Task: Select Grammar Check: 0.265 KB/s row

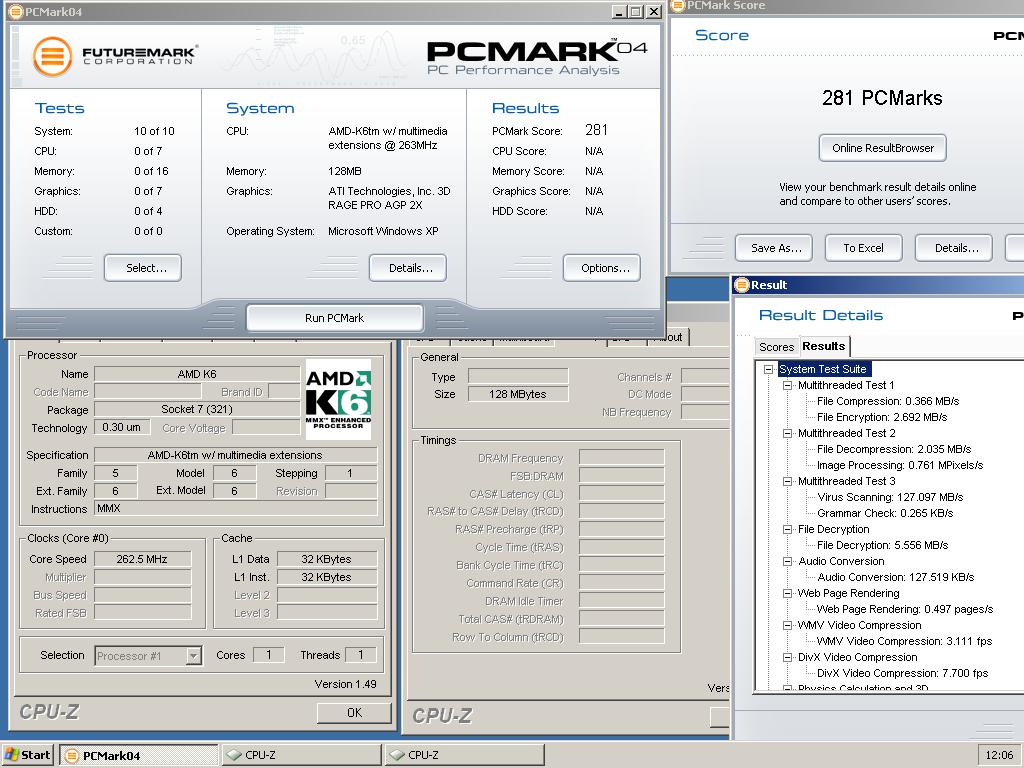Action: coord(886,513)
